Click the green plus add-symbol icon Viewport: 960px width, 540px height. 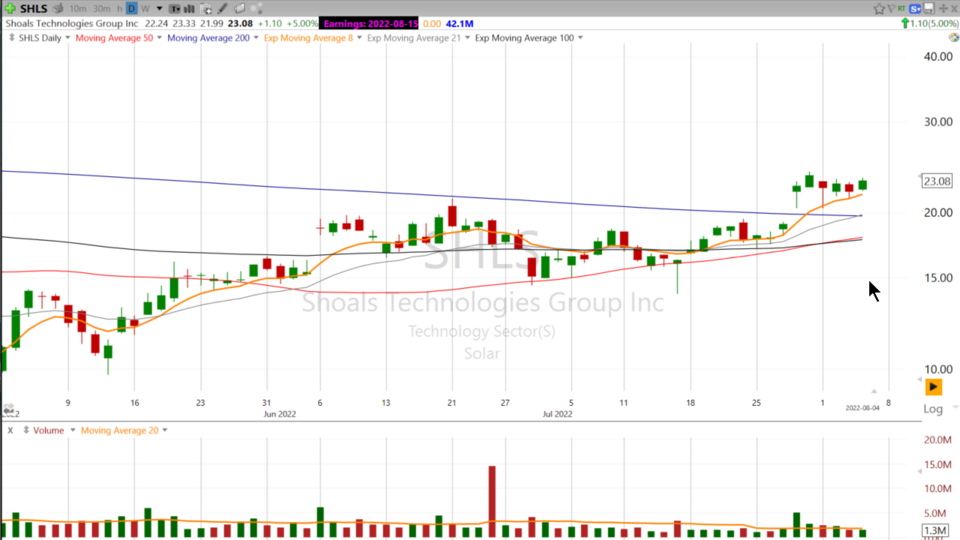click(x=10, y=9)
